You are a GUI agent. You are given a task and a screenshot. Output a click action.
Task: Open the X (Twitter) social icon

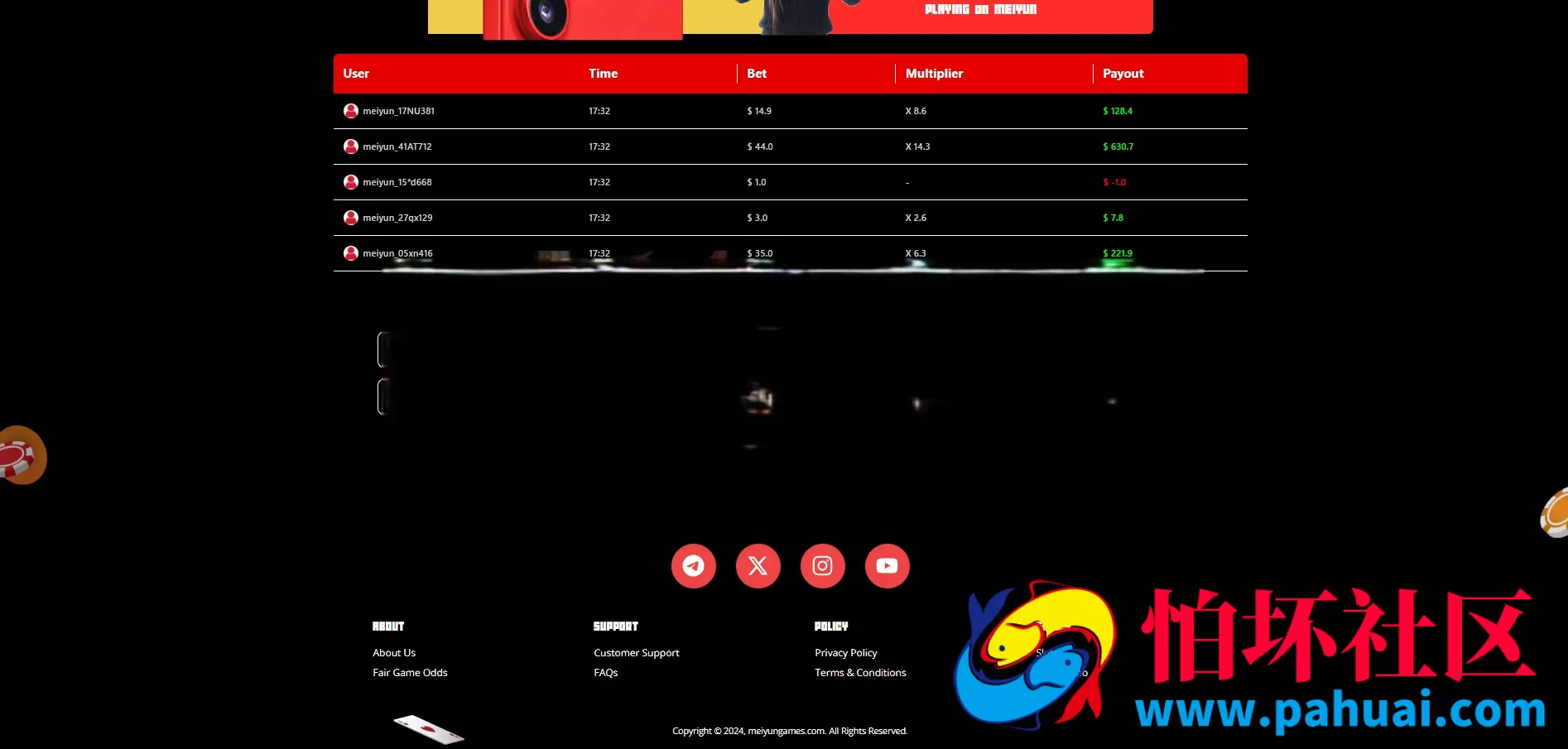click(758, 566)
